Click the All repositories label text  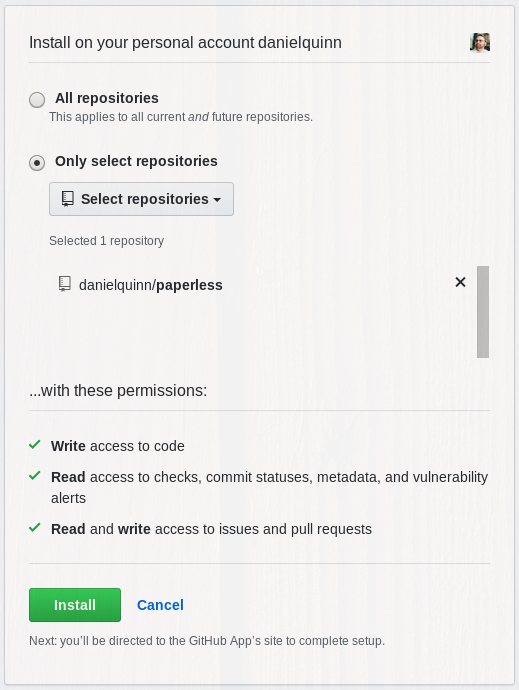107,98
